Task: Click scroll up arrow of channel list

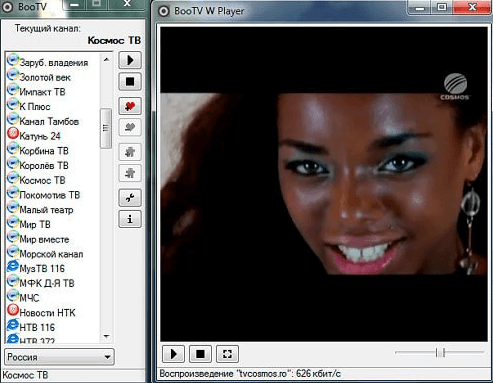Action: (x=106, y=60)
